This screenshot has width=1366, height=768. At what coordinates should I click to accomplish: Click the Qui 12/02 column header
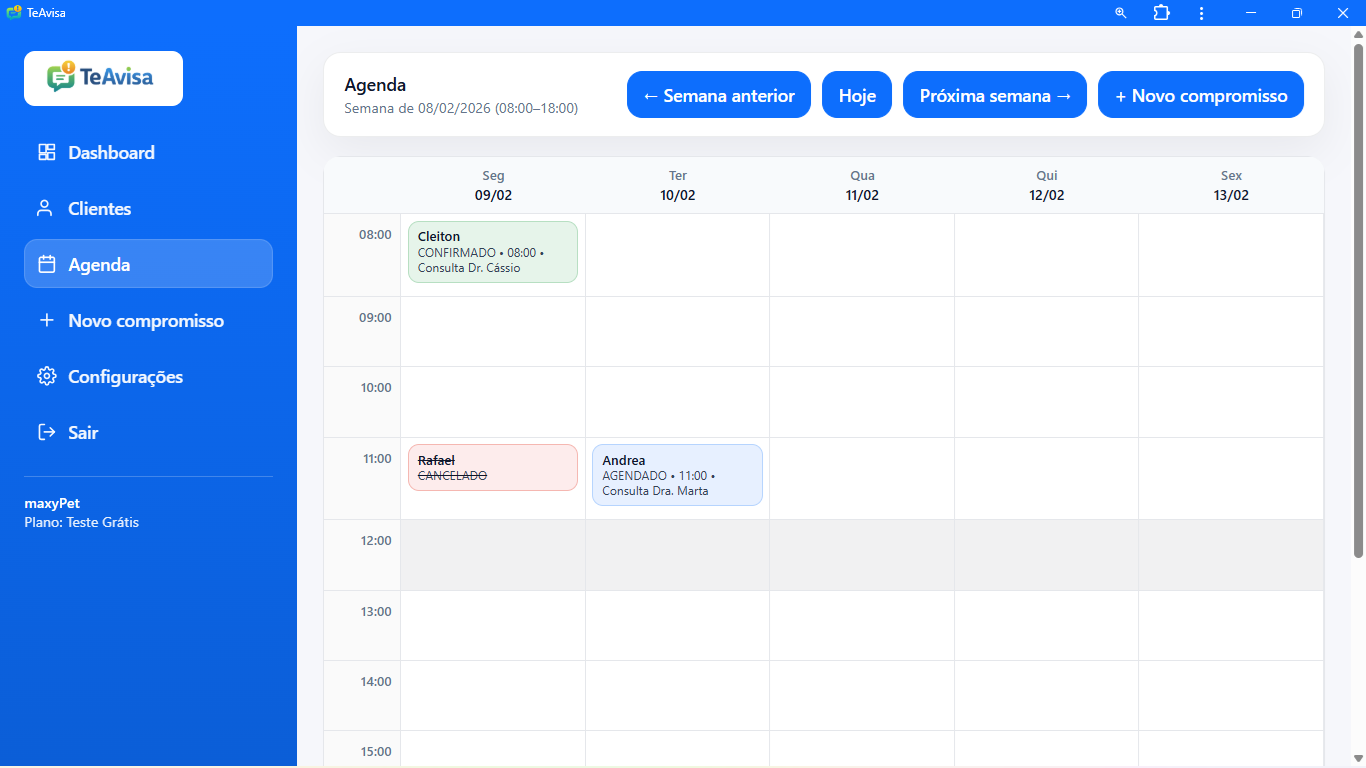[1047, 186]
